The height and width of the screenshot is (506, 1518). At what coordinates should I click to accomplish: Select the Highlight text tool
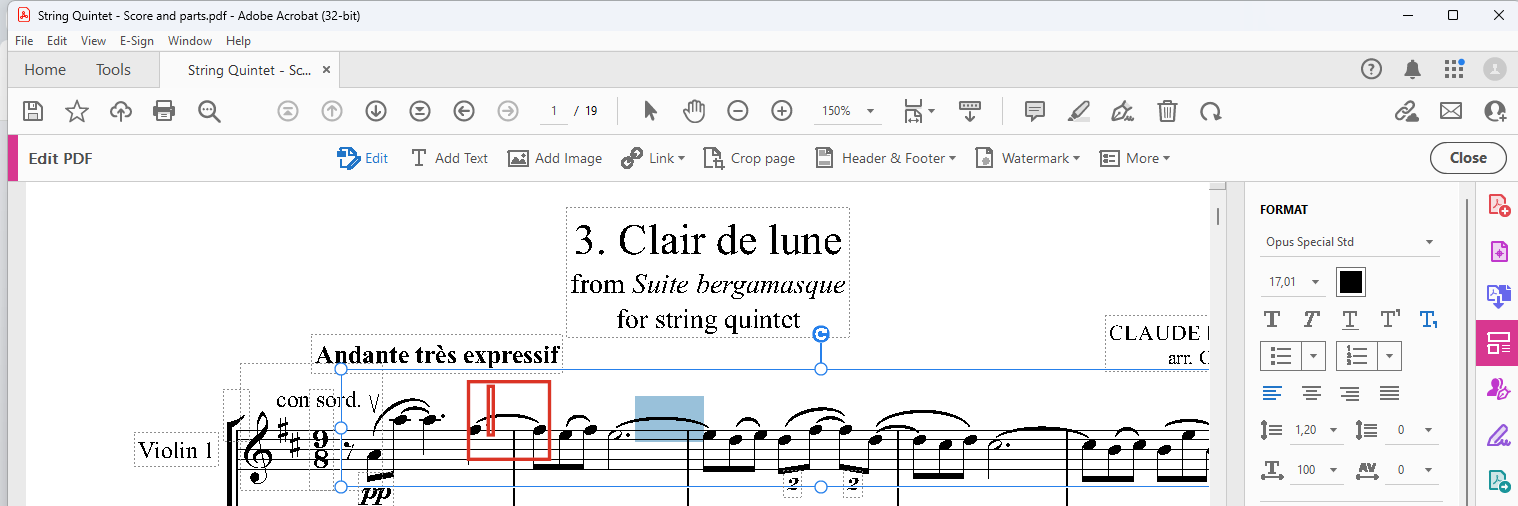tap(1079, 111)
